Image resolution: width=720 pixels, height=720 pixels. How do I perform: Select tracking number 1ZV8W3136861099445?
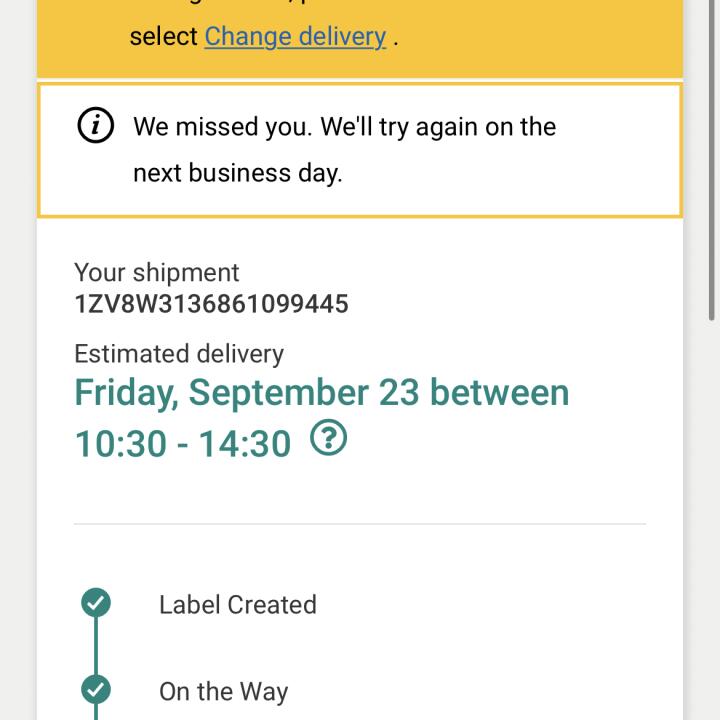point(211,304)
